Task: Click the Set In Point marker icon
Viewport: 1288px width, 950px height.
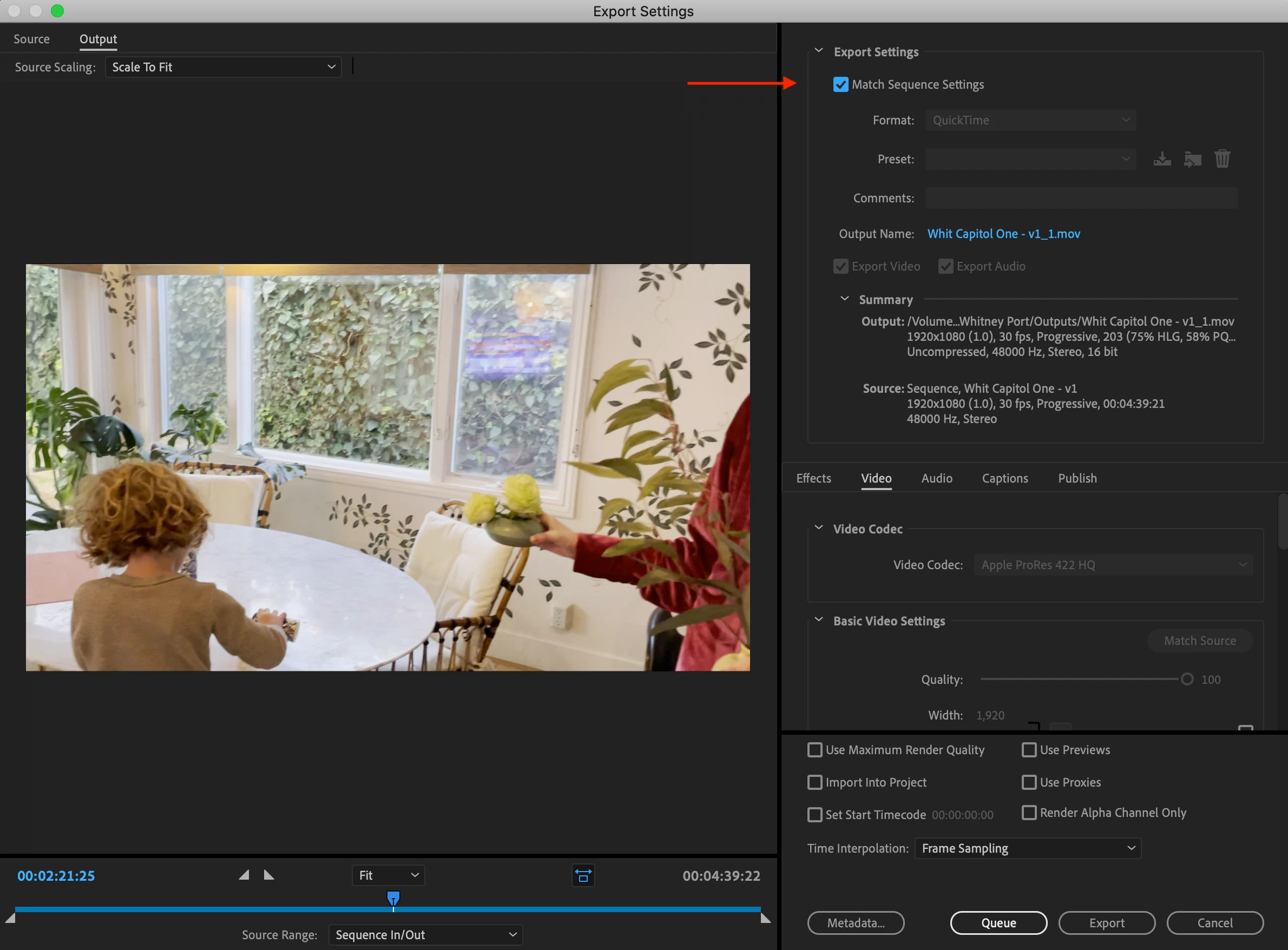Action: pos(245,875)
